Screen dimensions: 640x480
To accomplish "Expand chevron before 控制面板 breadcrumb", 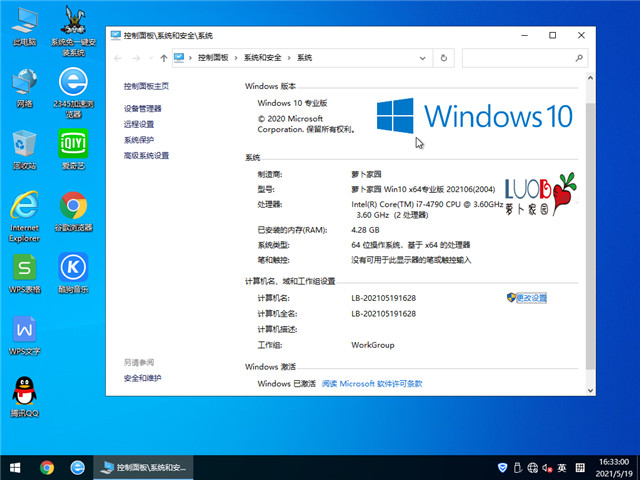I will [x=190, y=58].
